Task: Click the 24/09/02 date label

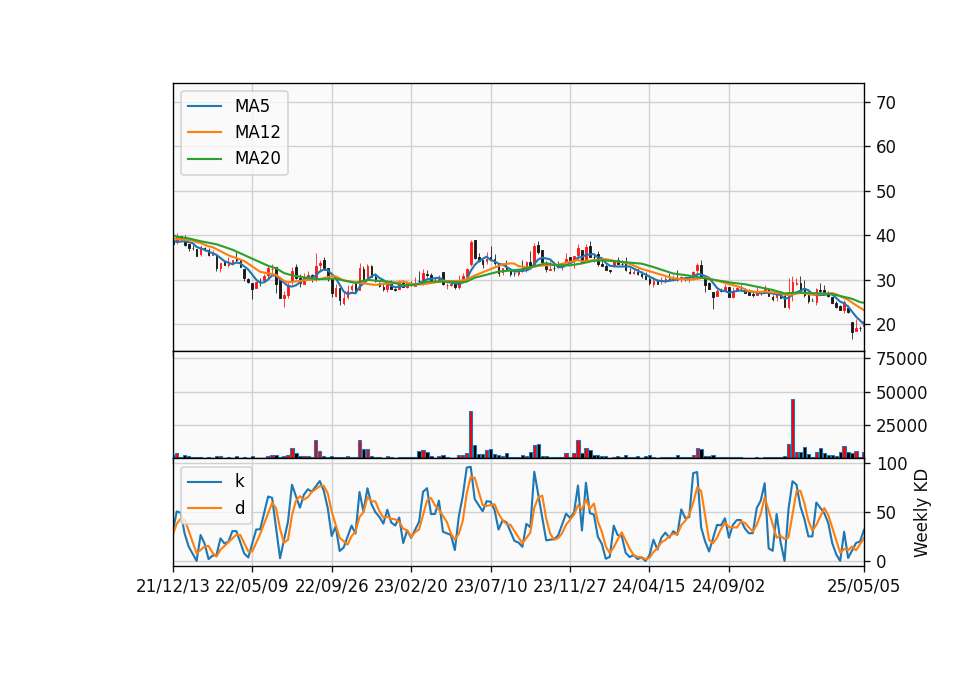Action: (729, 586)
